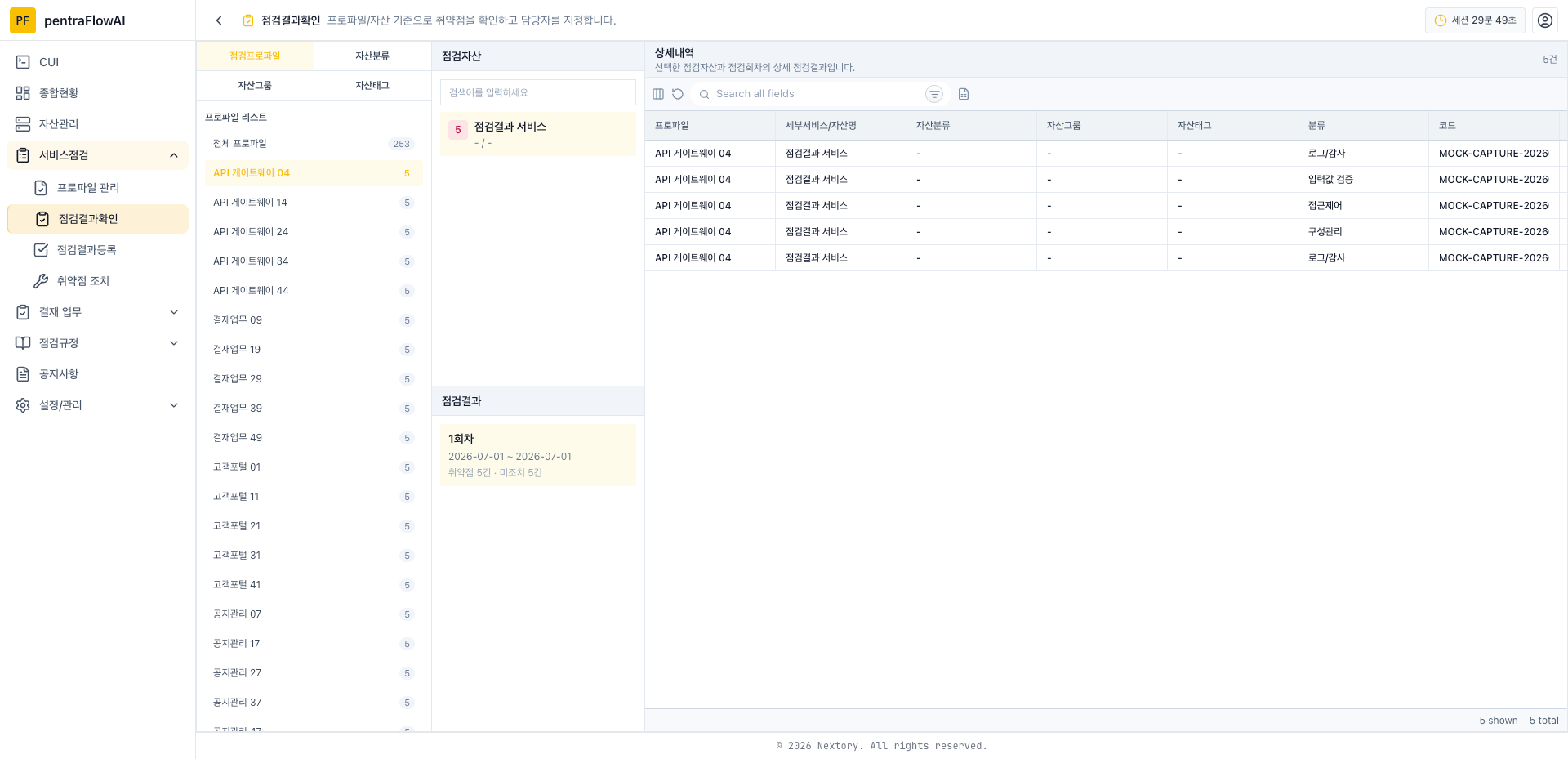The image size is (1568, 759).
Task: Click the 세션 29분 49초 session button
Action: click(x=1475, y=20)
